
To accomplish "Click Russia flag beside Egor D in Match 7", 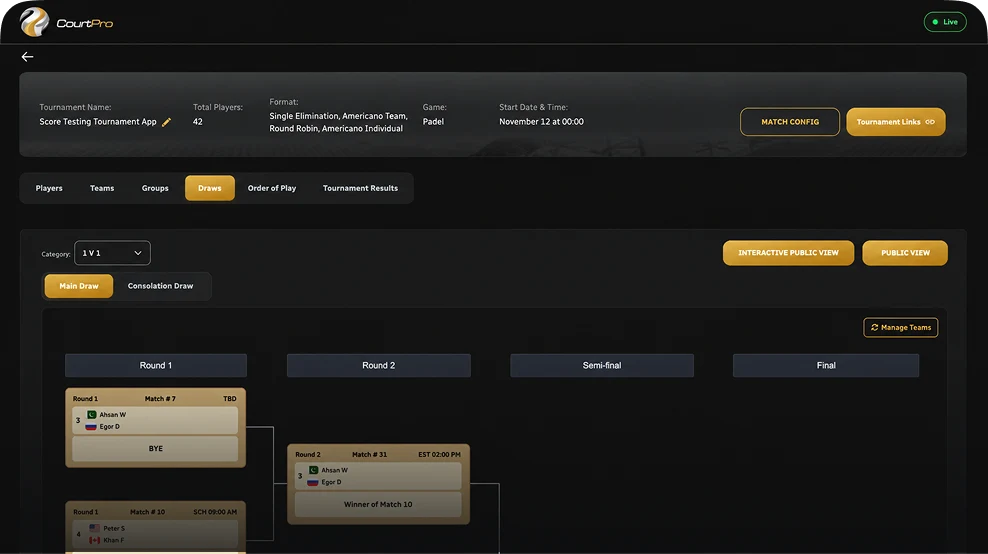I will [x=91, y=427].
